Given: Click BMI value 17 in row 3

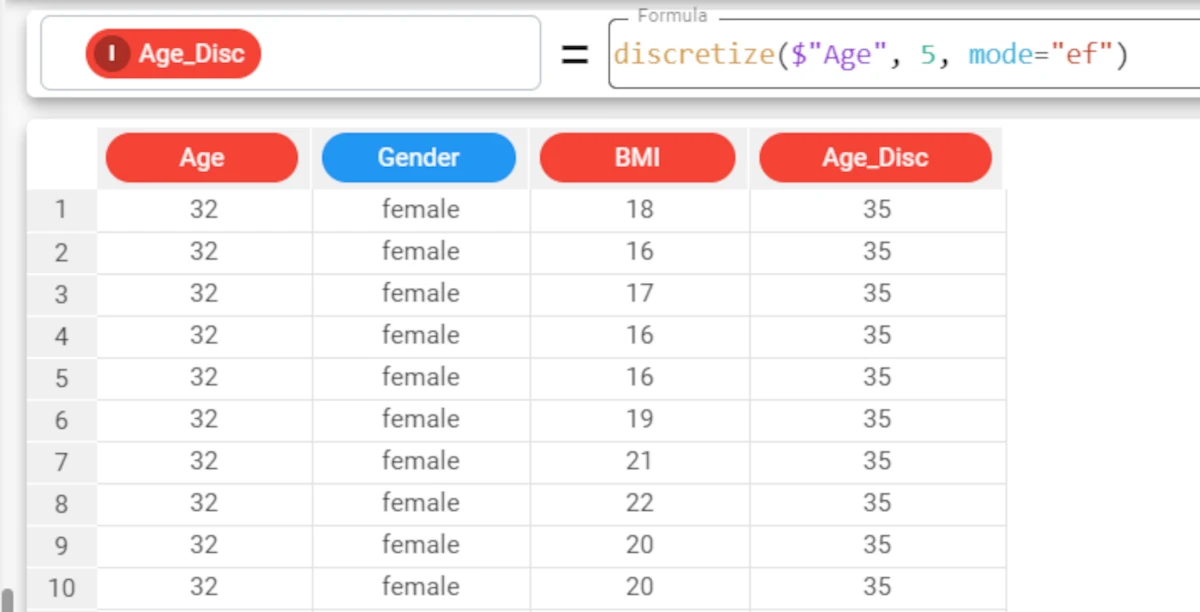Looking at the screenshot, I should click(640, 293).
